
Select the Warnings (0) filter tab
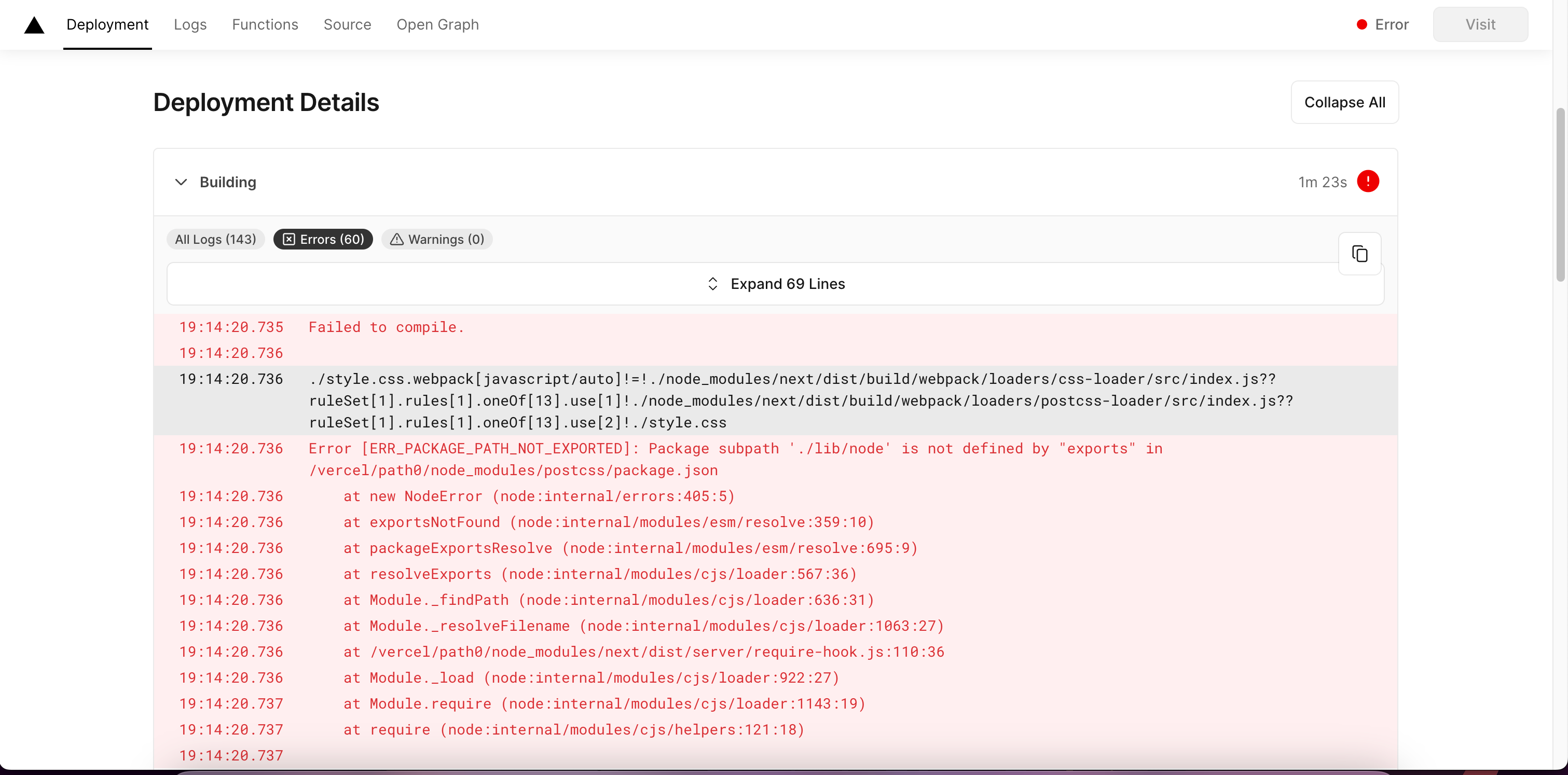(437, 238)
